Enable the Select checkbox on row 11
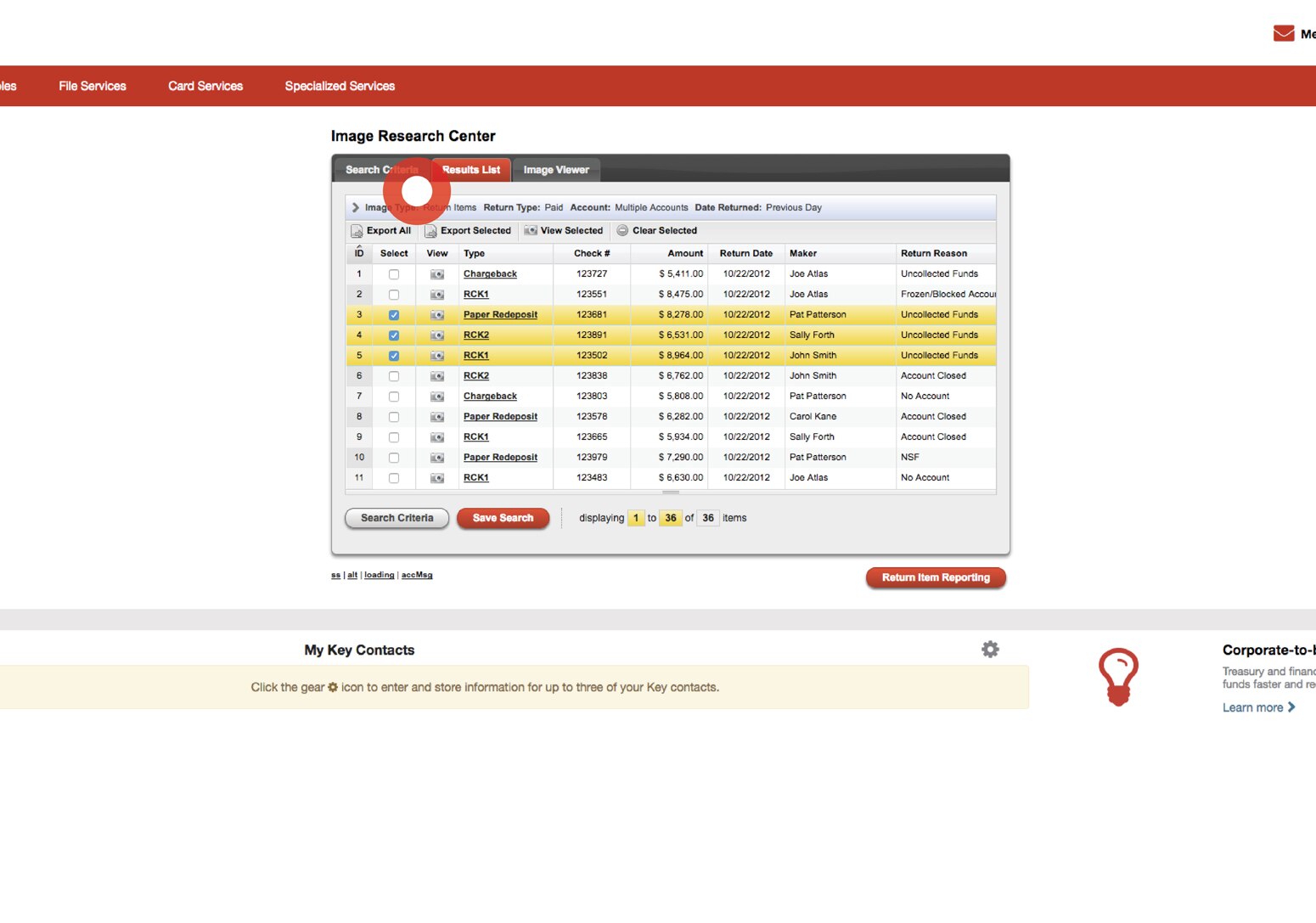This screenshot has height=923, width=1316. 393,477
